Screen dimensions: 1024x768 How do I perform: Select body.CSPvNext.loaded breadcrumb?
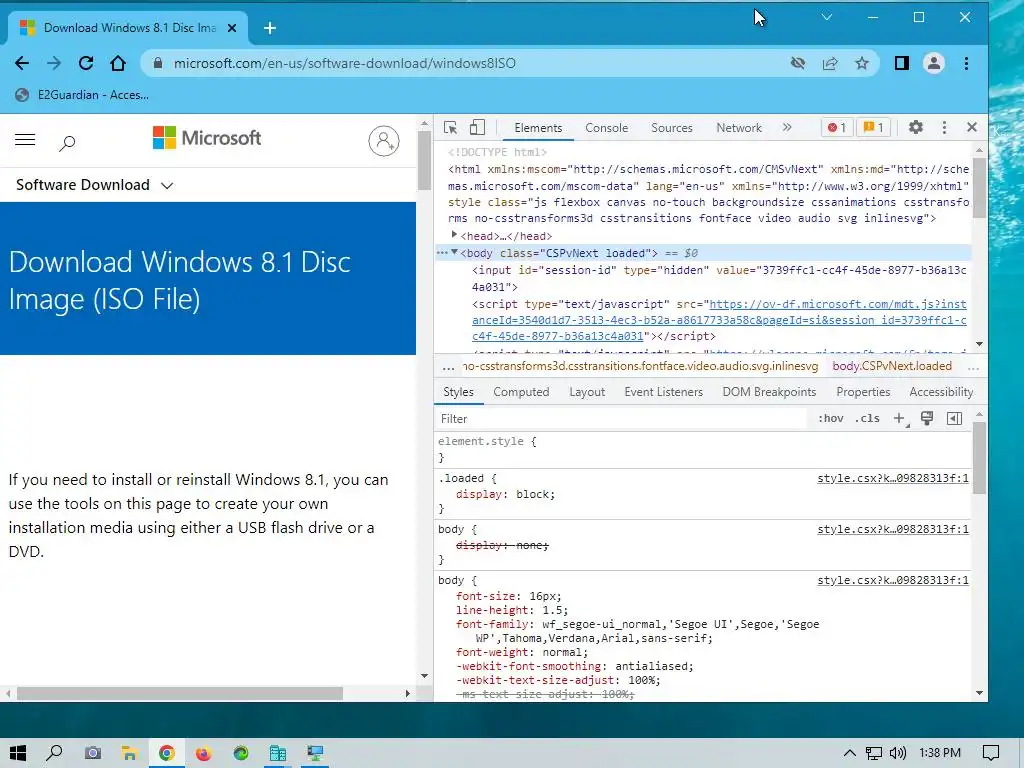(x=891, y=366)
